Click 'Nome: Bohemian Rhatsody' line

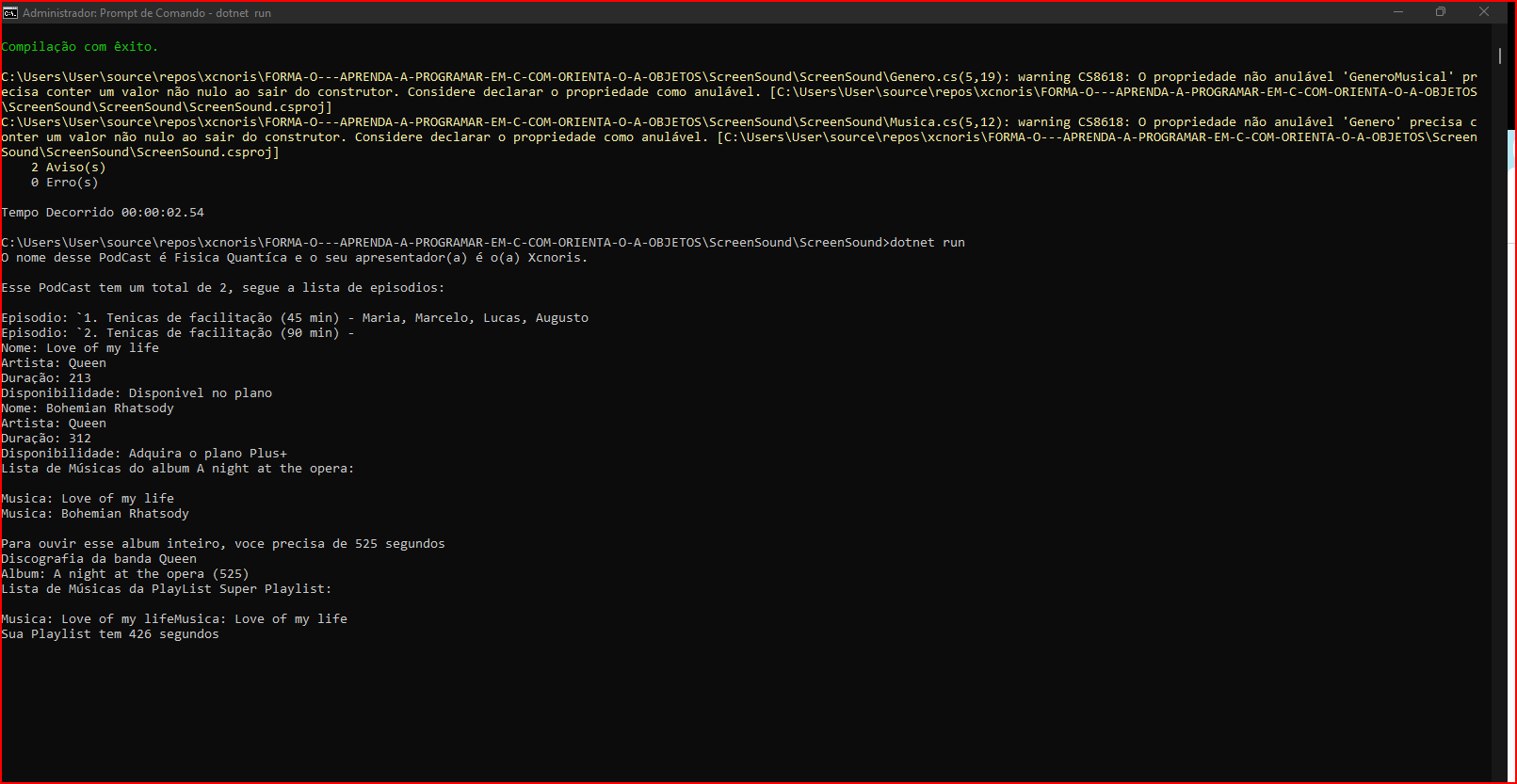point(88,408)
